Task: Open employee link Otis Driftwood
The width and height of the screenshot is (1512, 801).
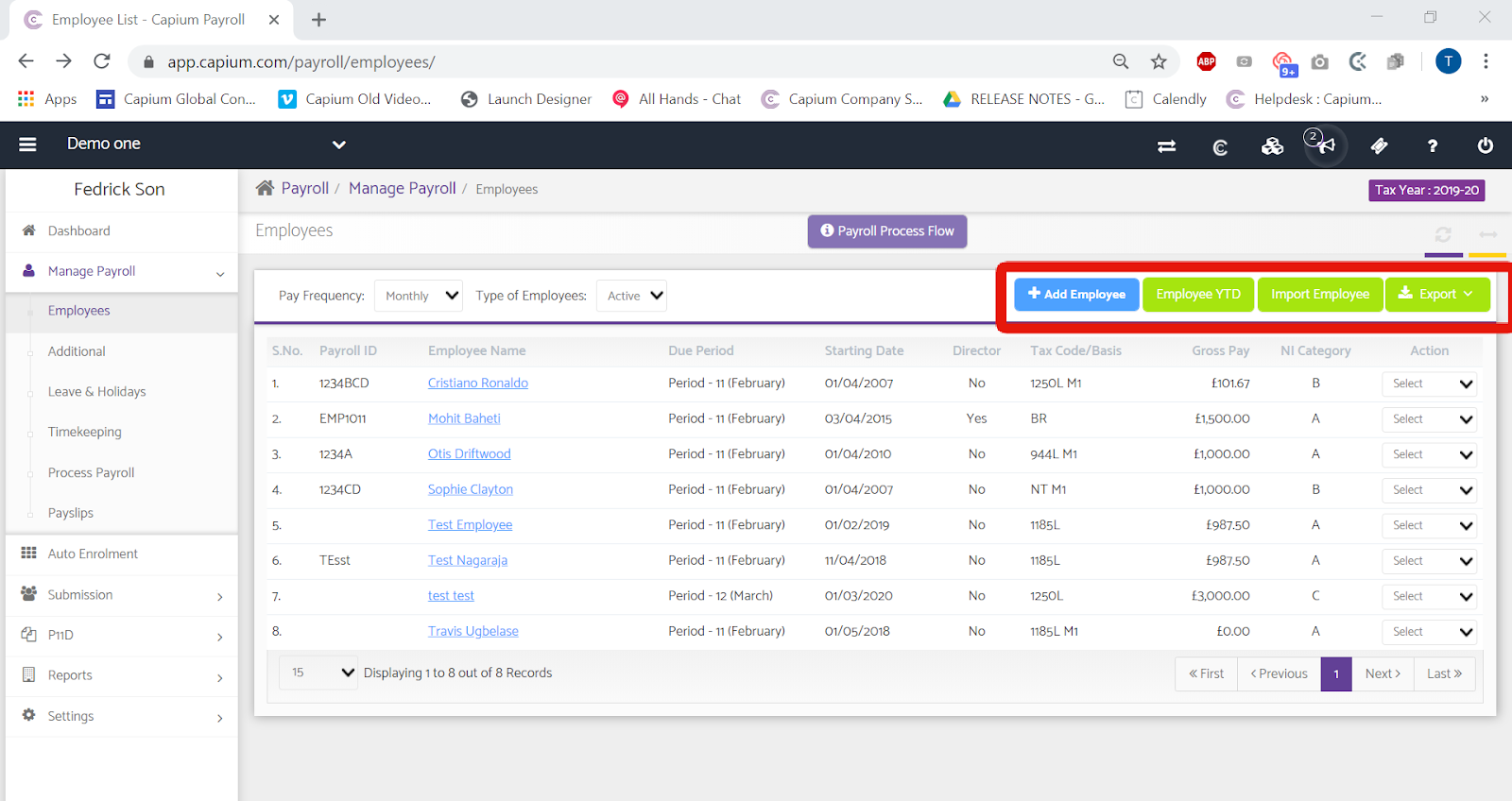Action: pyautogui.click(x=469, y=454)
